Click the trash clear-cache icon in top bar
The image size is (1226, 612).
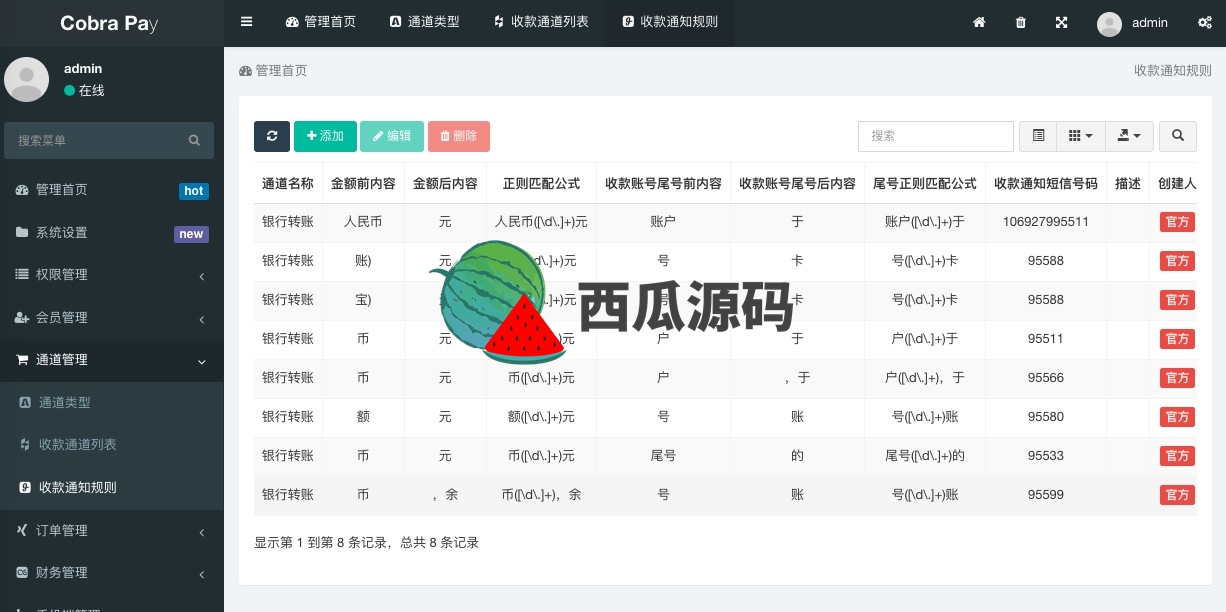[x=1020, y=23]
